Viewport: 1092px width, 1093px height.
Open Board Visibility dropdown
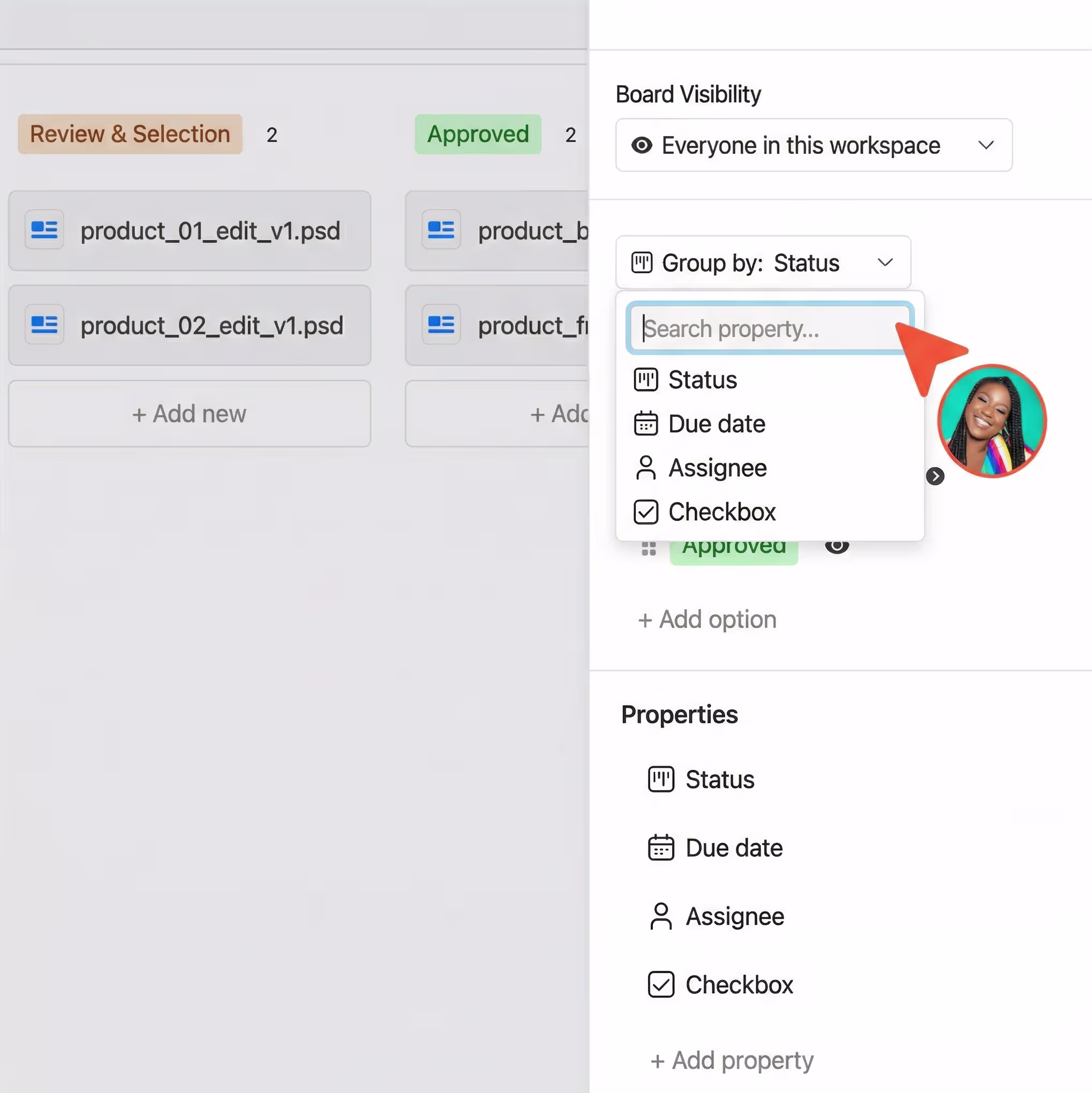click(x=813, y=145)
